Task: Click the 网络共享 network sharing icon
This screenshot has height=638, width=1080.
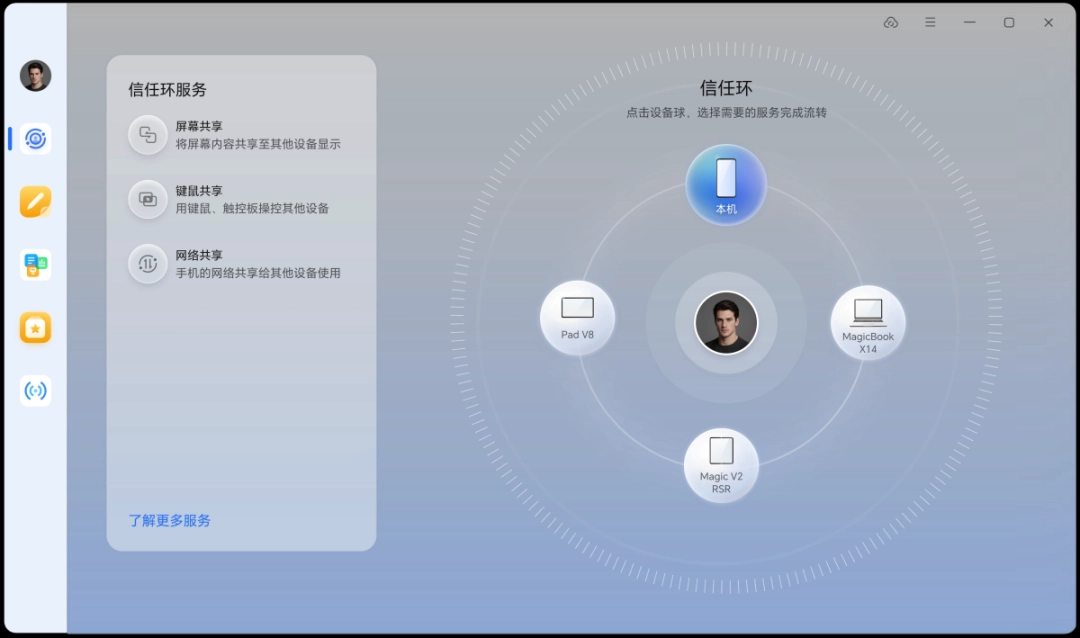Action: pos(147,263)
